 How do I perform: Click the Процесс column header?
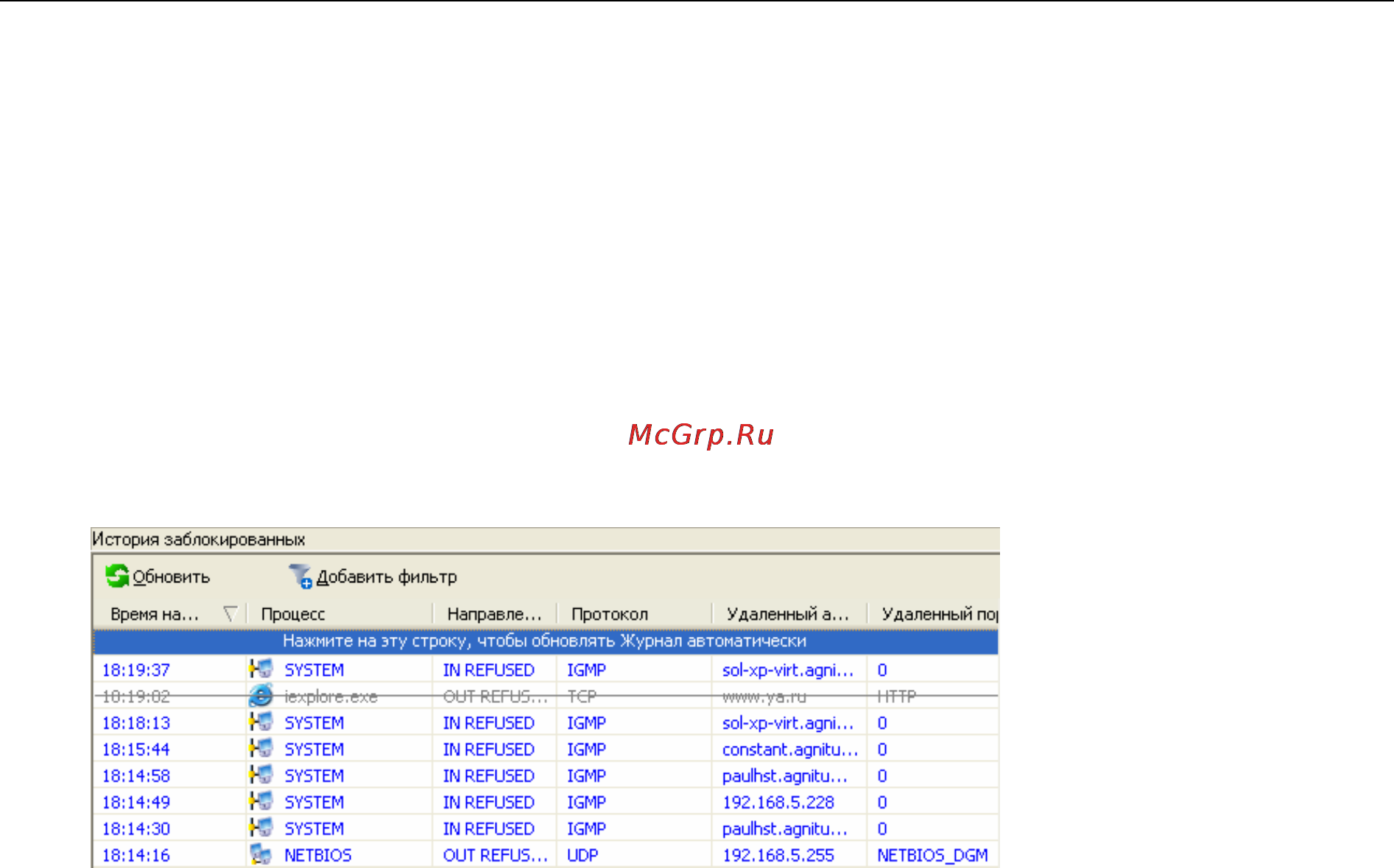point(293,614)
